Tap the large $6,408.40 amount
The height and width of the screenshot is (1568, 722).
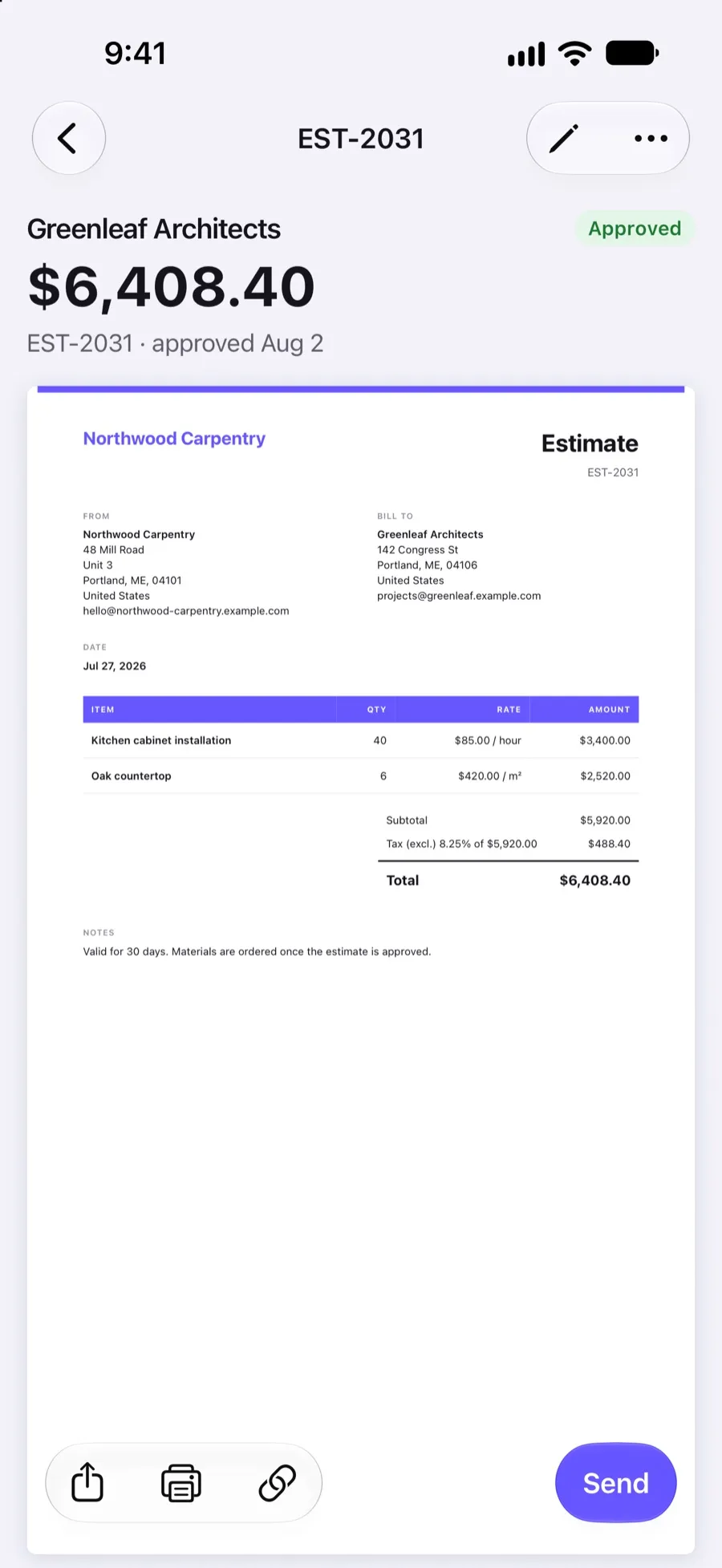(172, 286)
